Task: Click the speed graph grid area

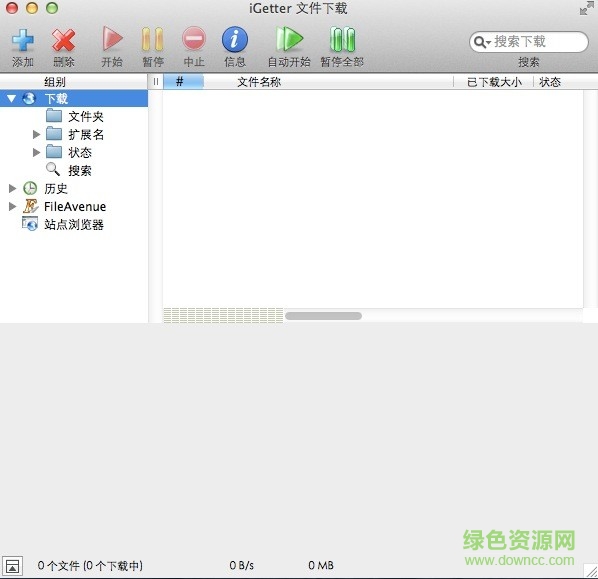Action: tap(223, 315)
